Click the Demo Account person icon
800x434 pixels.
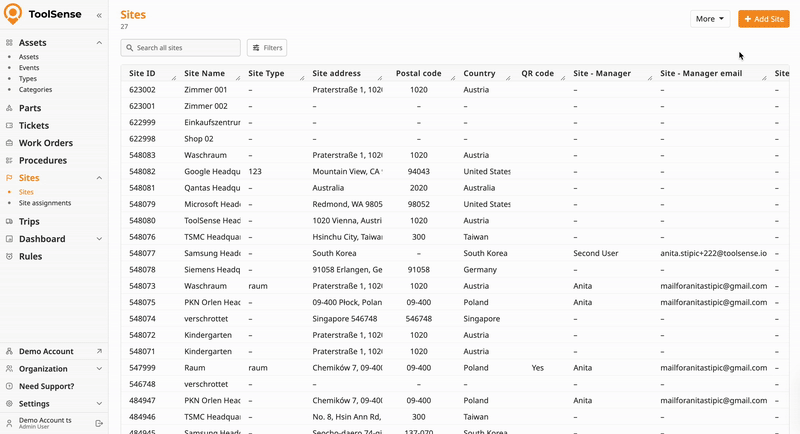coord(9,351)
